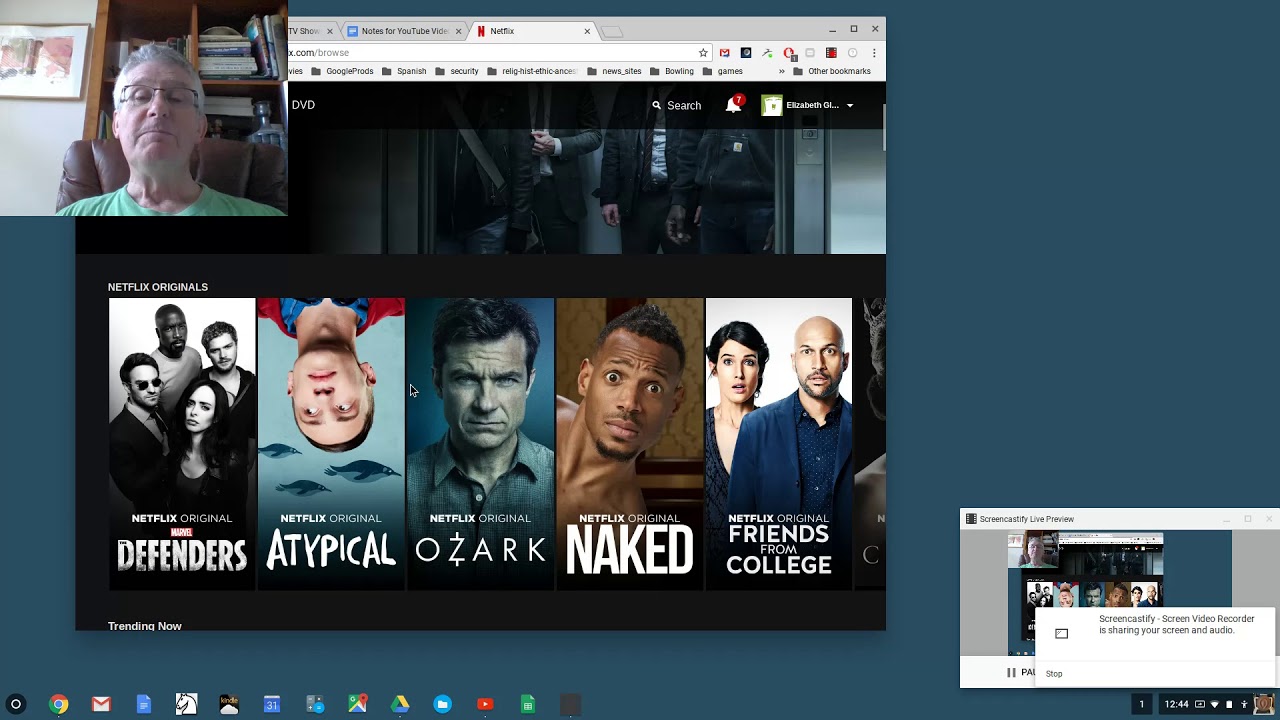Launch the chess knight app
The height and width of the screenshot is (720, 1280).
coord(187,704)
